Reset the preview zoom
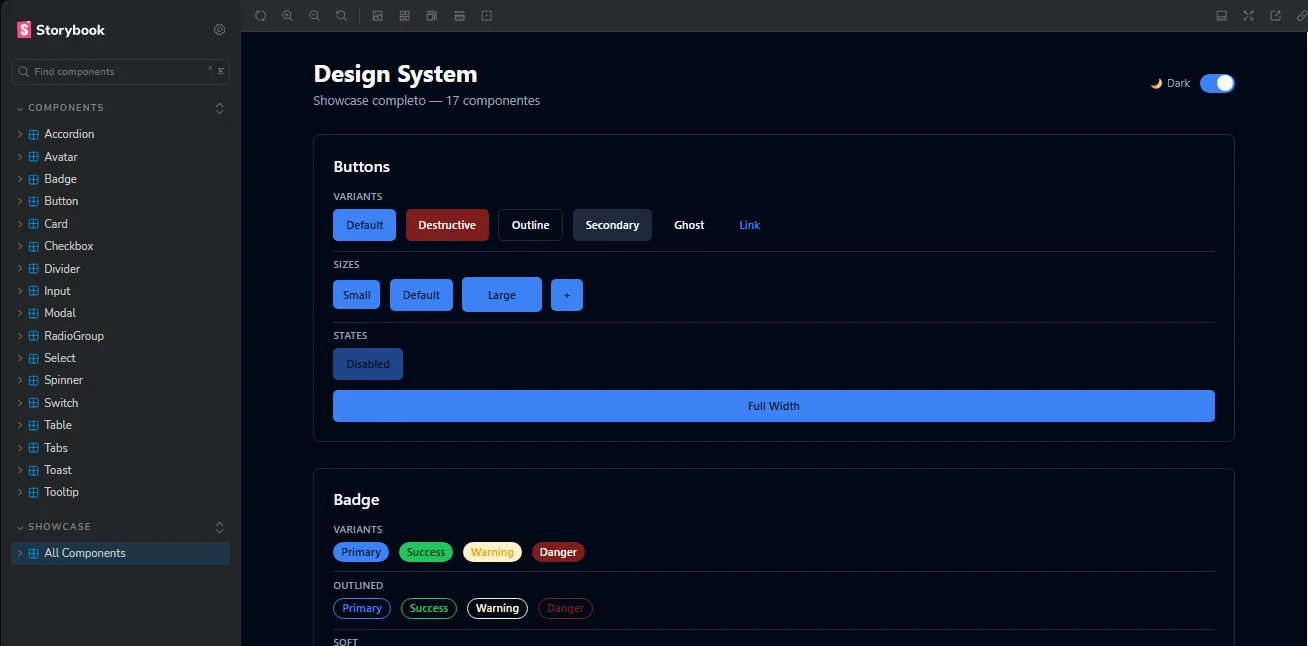Viewport: 1308px width, 646px height. 342,16
